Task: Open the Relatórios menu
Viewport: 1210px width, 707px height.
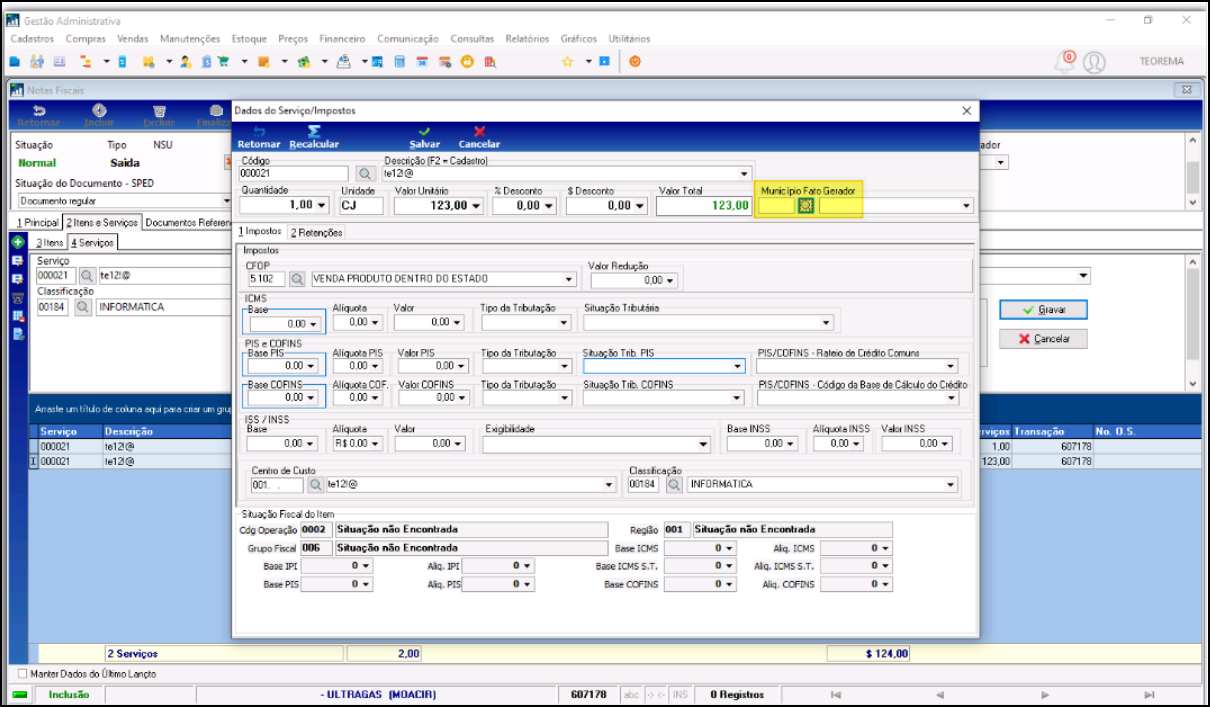Action: tap(527, 39)
